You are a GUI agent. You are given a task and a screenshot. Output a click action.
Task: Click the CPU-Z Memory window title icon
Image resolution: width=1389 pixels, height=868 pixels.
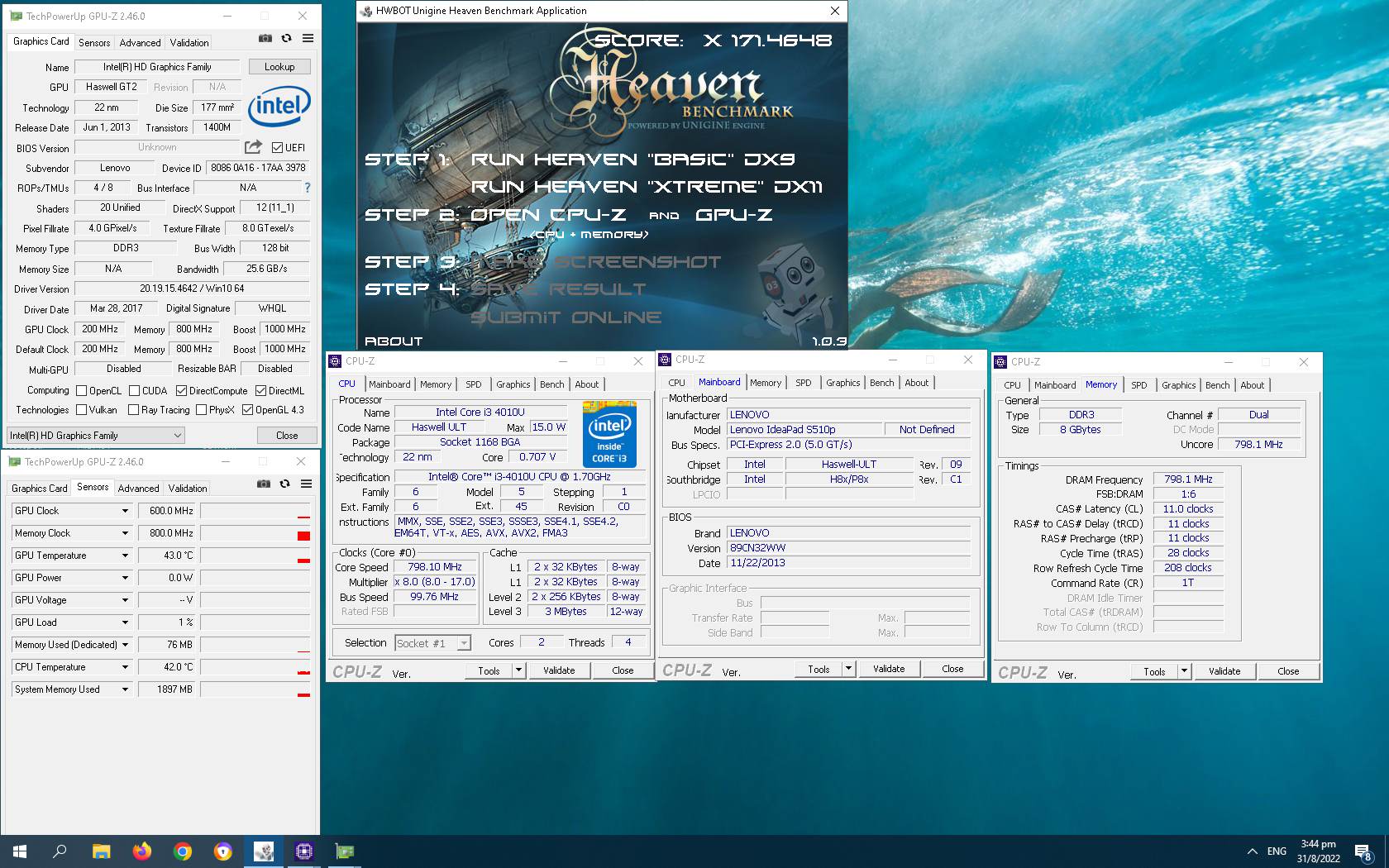pyautogui.click(x=1000, y=362)
